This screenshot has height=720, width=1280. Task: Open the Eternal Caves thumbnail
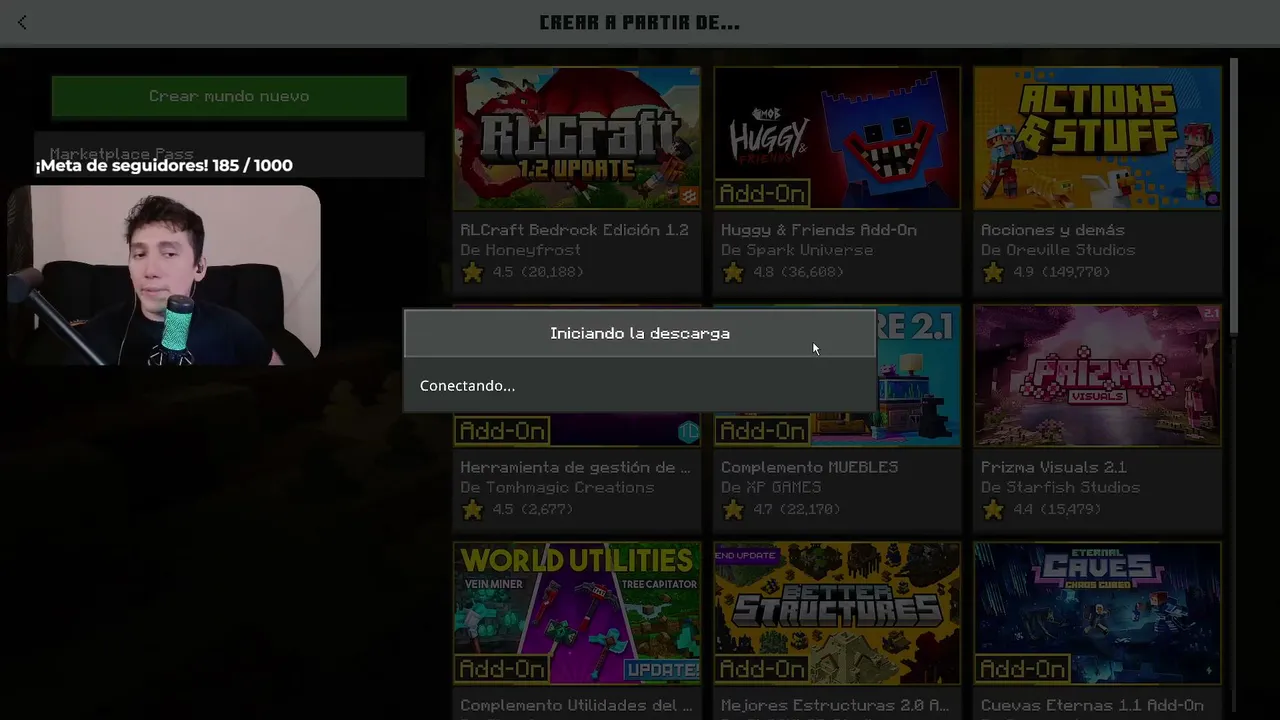(x=1098, y=613)
